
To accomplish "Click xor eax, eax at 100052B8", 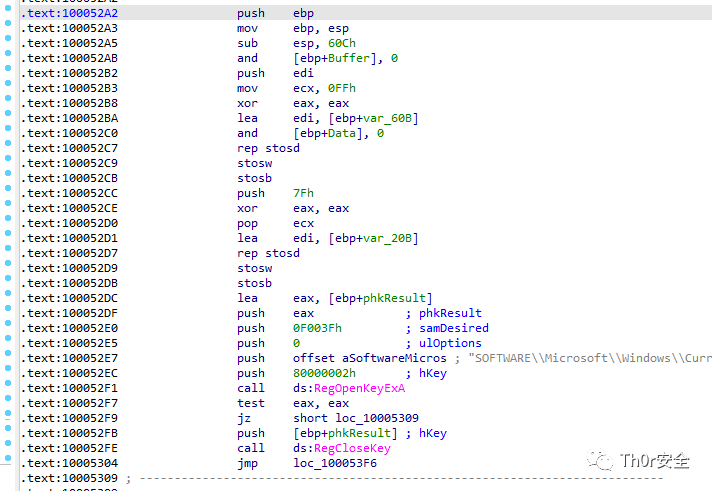I will click(293, 103).
